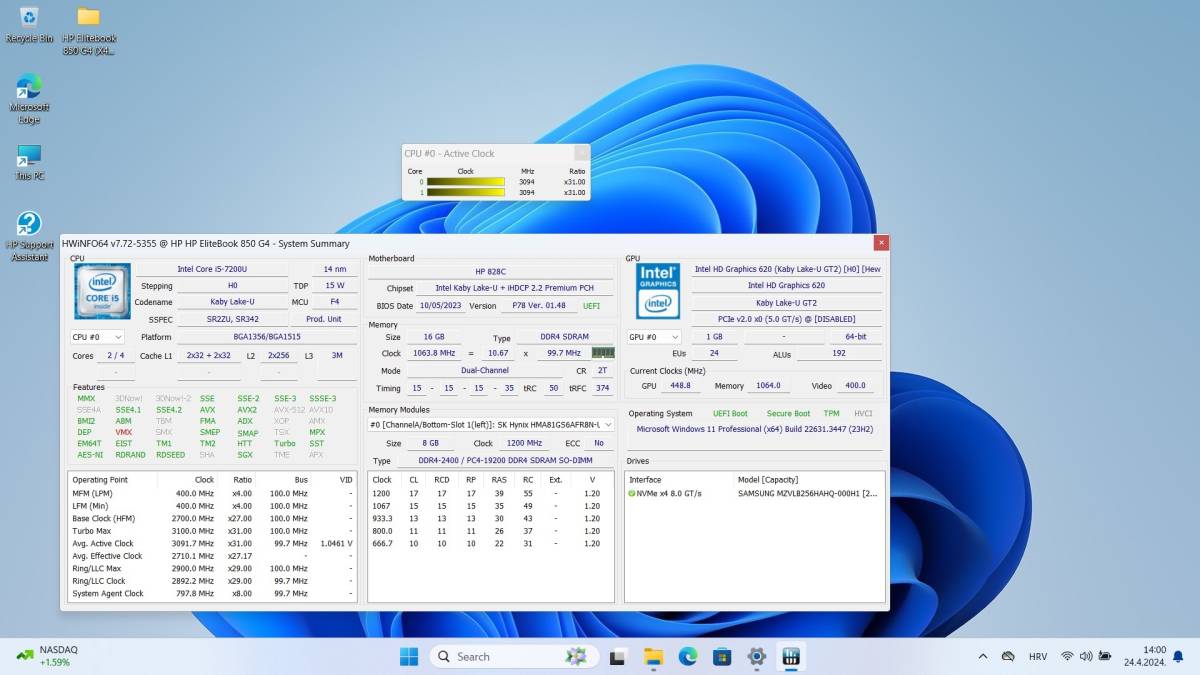Expand the CPU #0 selector dropdown
Viewport: 1200px width, 675px height.
tap(97, 337)
